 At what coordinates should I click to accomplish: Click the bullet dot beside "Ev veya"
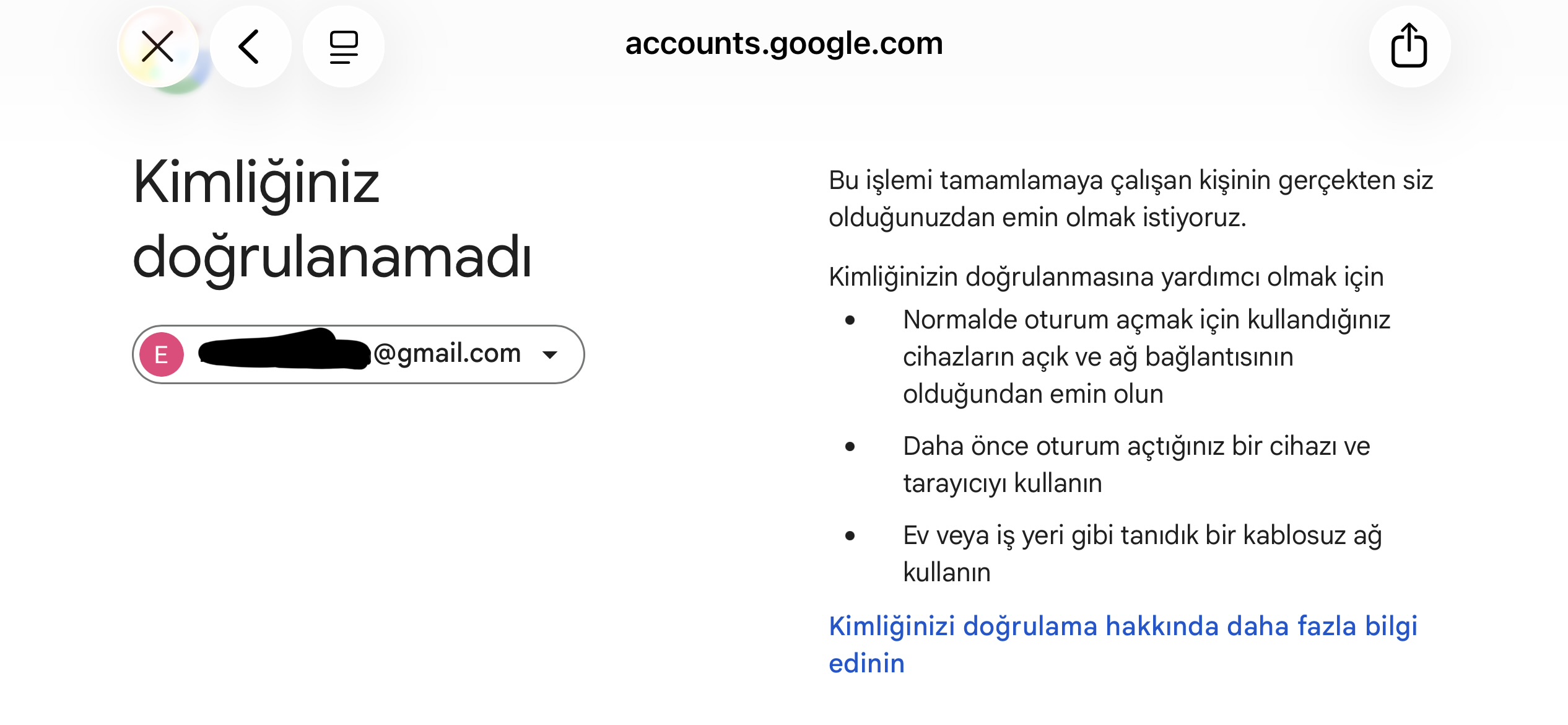point(850,536)
